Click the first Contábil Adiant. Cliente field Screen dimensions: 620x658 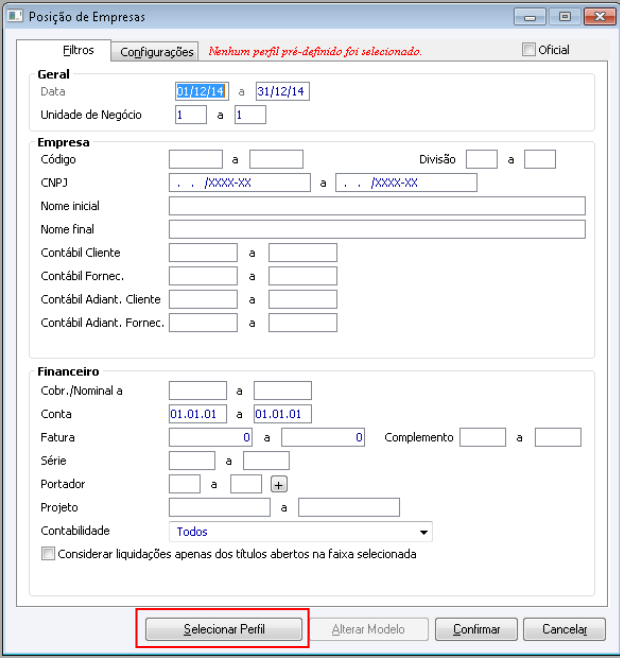click(203, 300)
